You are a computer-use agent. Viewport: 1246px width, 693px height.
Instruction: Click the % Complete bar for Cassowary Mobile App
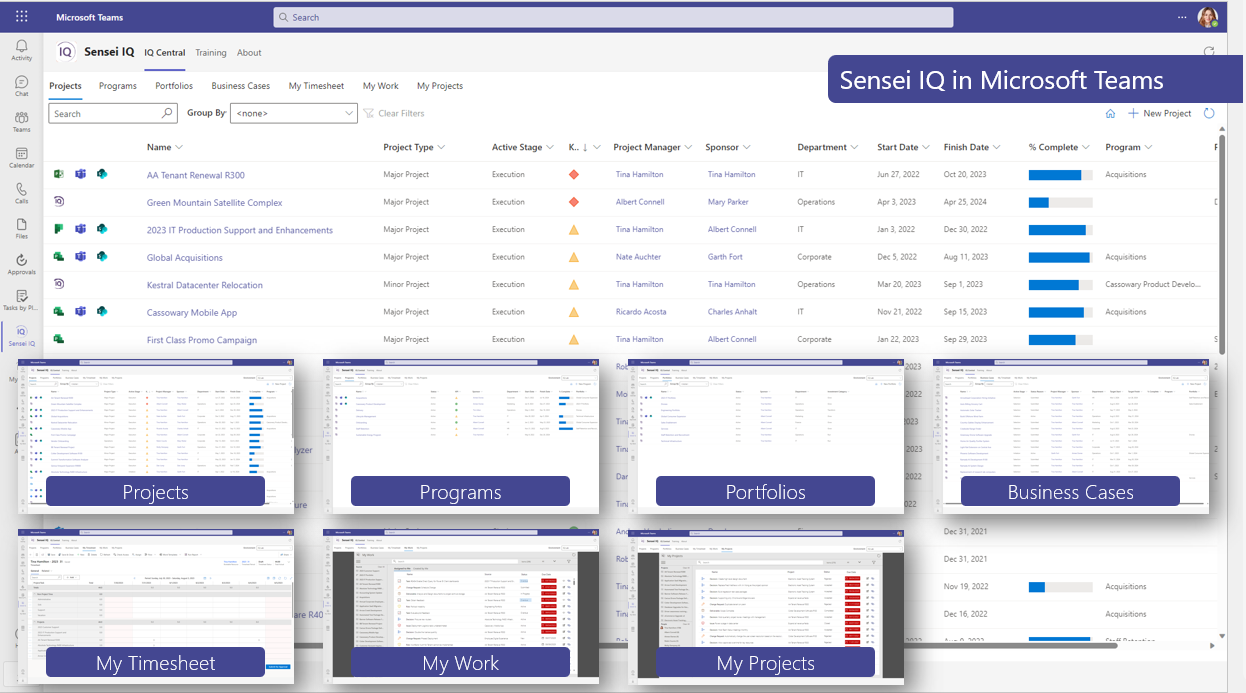[1059, 312]
